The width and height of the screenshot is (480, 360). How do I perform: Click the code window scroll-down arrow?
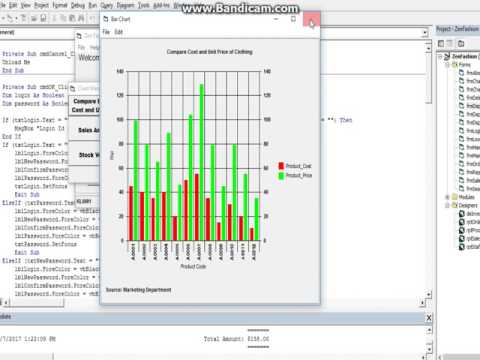coord(429,295)
